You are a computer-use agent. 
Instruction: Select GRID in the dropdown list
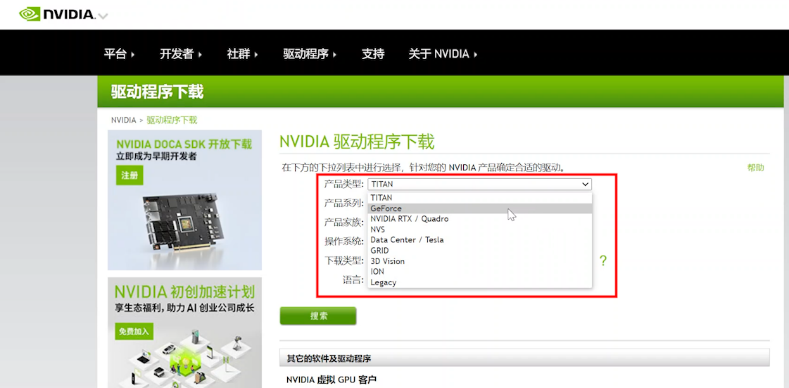click(480, 251)
